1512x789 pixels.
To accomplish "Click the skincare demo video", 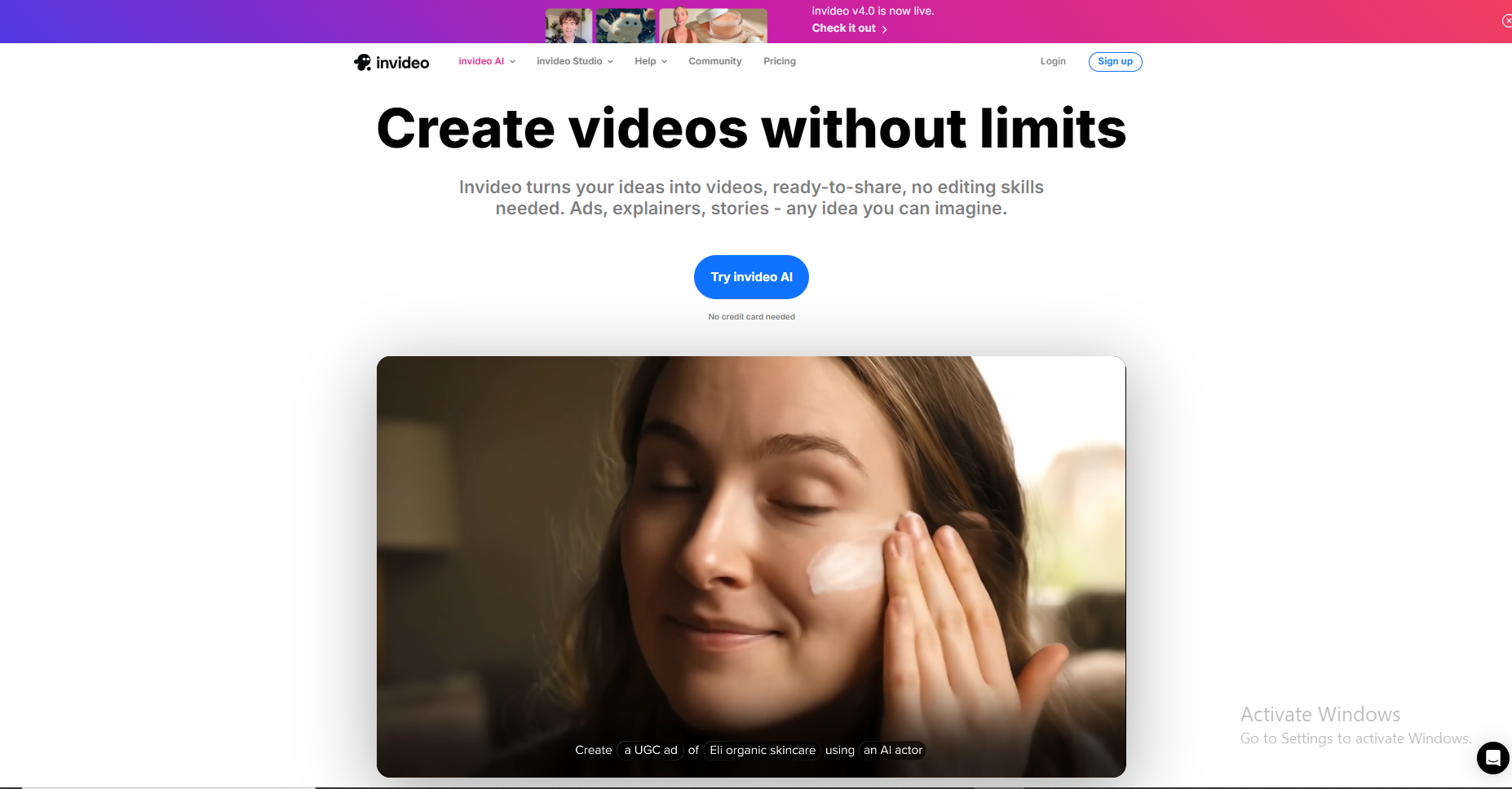I will coord(751,566).
